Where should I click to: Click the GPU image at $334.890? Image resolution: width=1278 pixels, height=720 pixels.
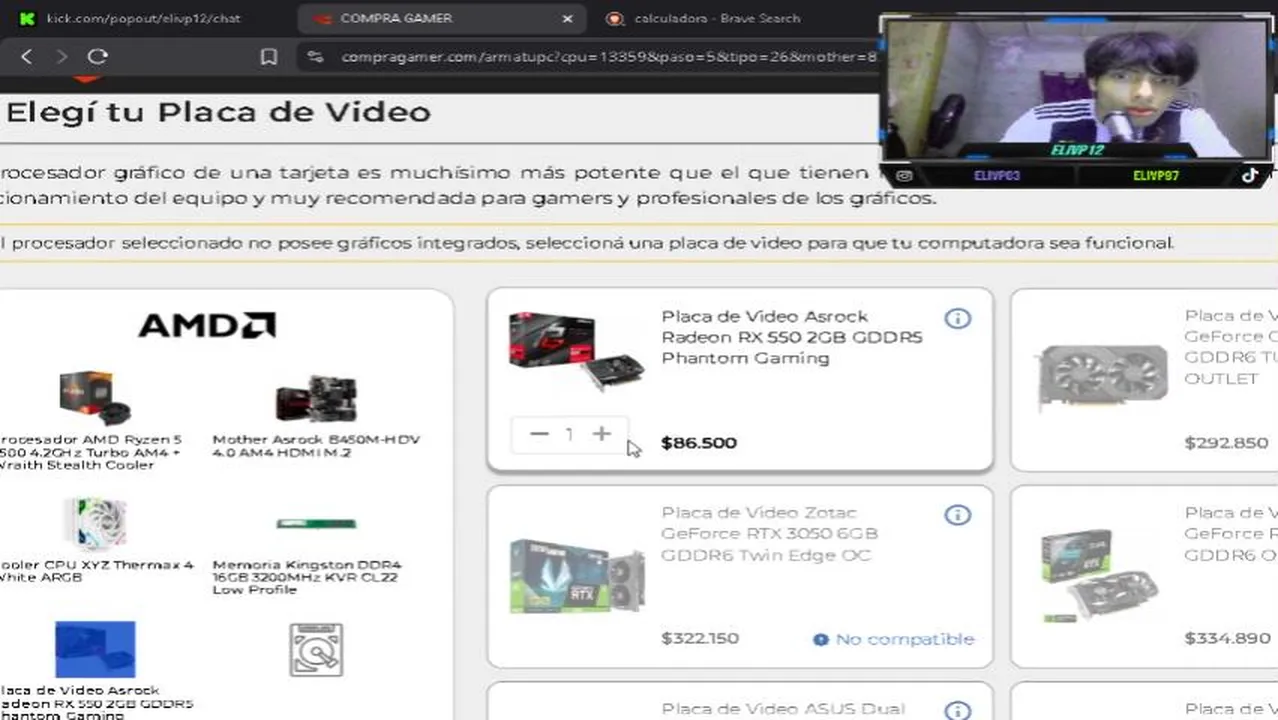[1098, 574]
